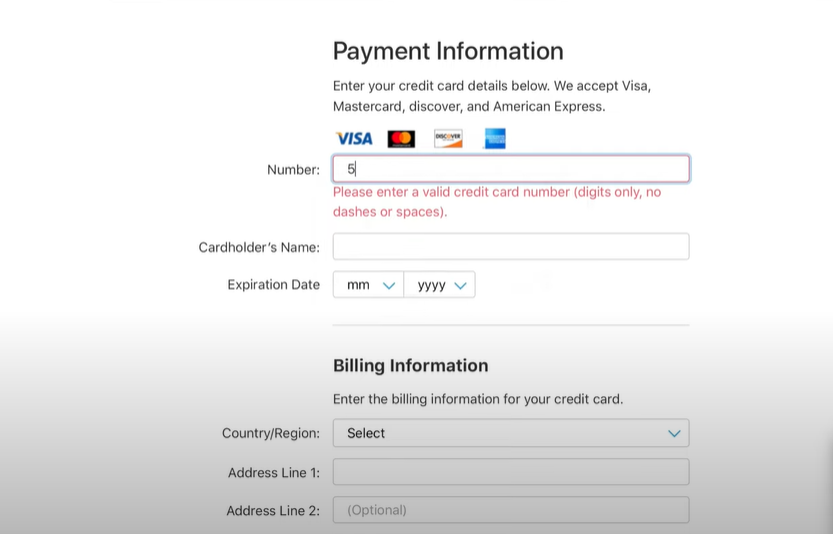Click the "Expiration Date" label
The height and width of the screenshot is (534, 833).
(273, 285)
